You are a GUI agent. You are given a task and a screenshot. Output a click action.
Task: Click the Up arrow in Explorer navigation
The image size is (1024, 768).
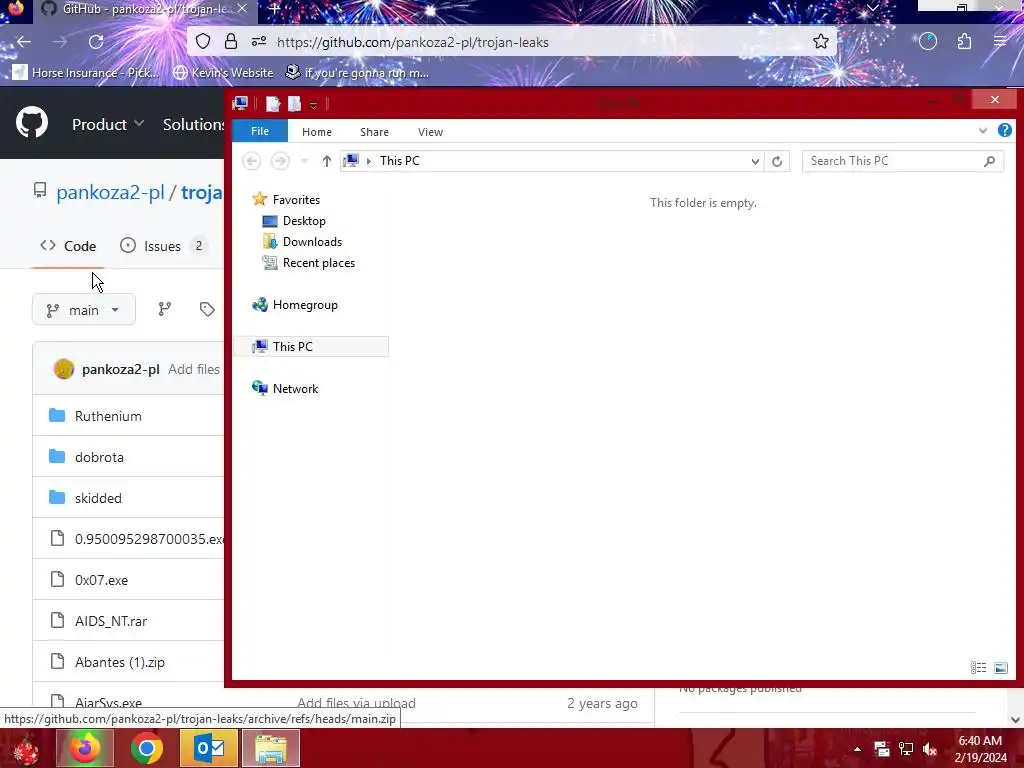[327, 161]
